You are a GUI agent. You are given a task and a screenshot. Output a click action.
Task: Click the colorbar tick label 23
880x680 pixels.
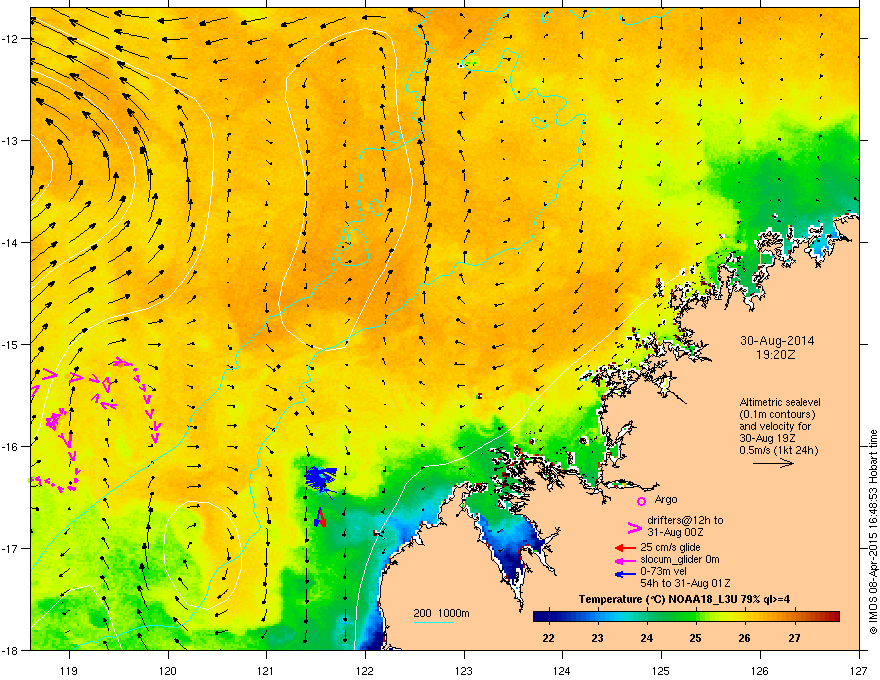[x=597, y=638]
